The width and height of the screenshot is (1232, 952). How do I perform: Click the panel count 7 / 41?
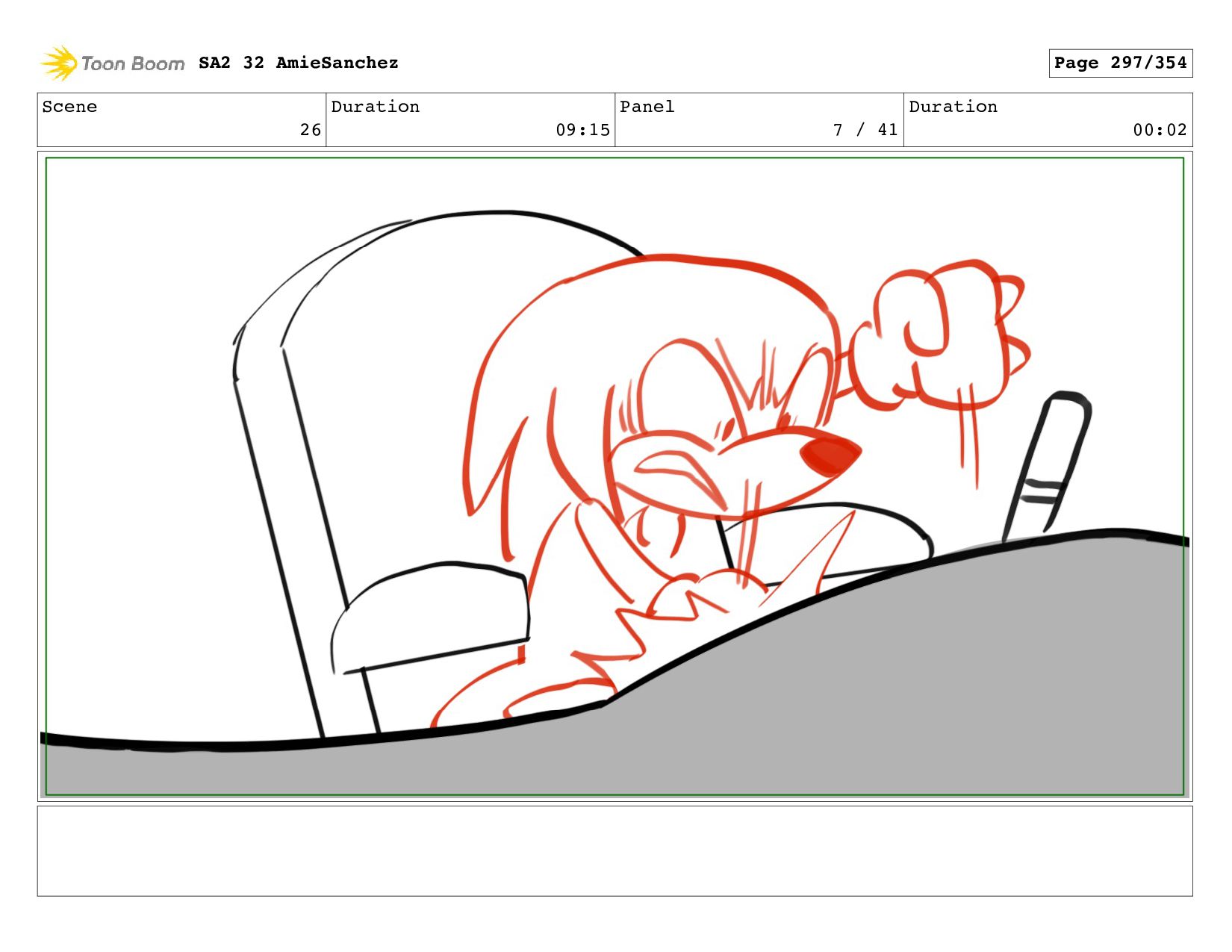[865, 130]
